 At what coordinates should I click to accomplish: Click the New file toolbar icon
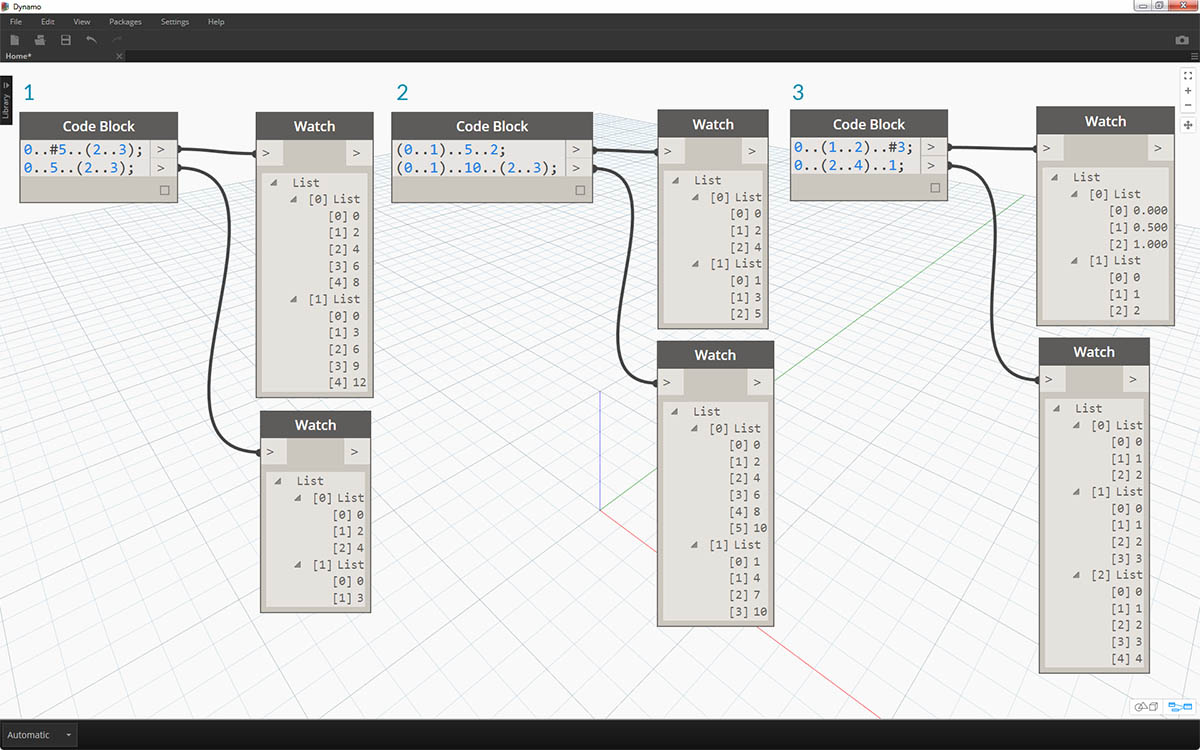coord(15,40)
